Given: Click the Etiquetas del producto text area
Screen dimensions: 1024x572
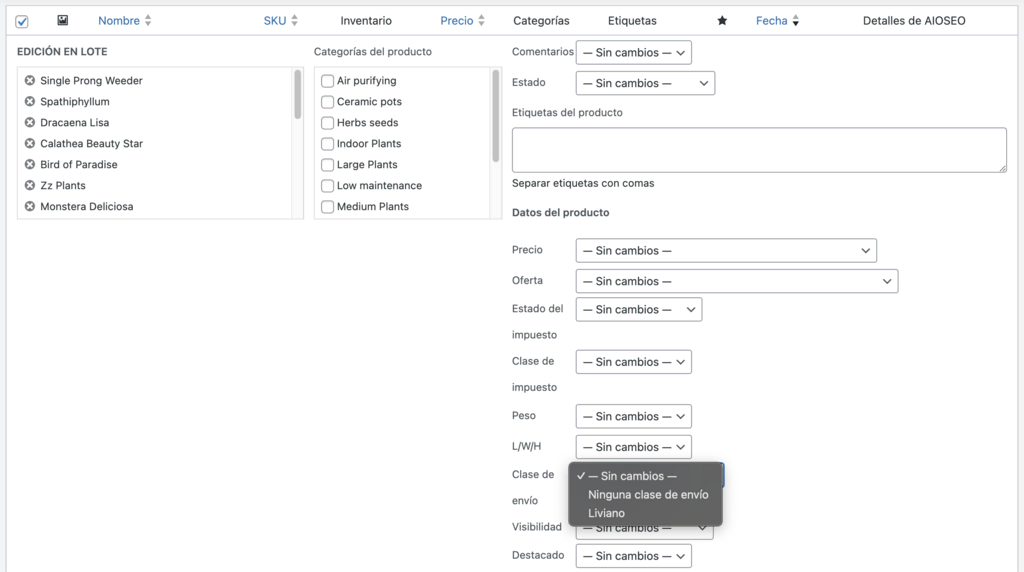Looking at the screenshot, I should [758, 150].
